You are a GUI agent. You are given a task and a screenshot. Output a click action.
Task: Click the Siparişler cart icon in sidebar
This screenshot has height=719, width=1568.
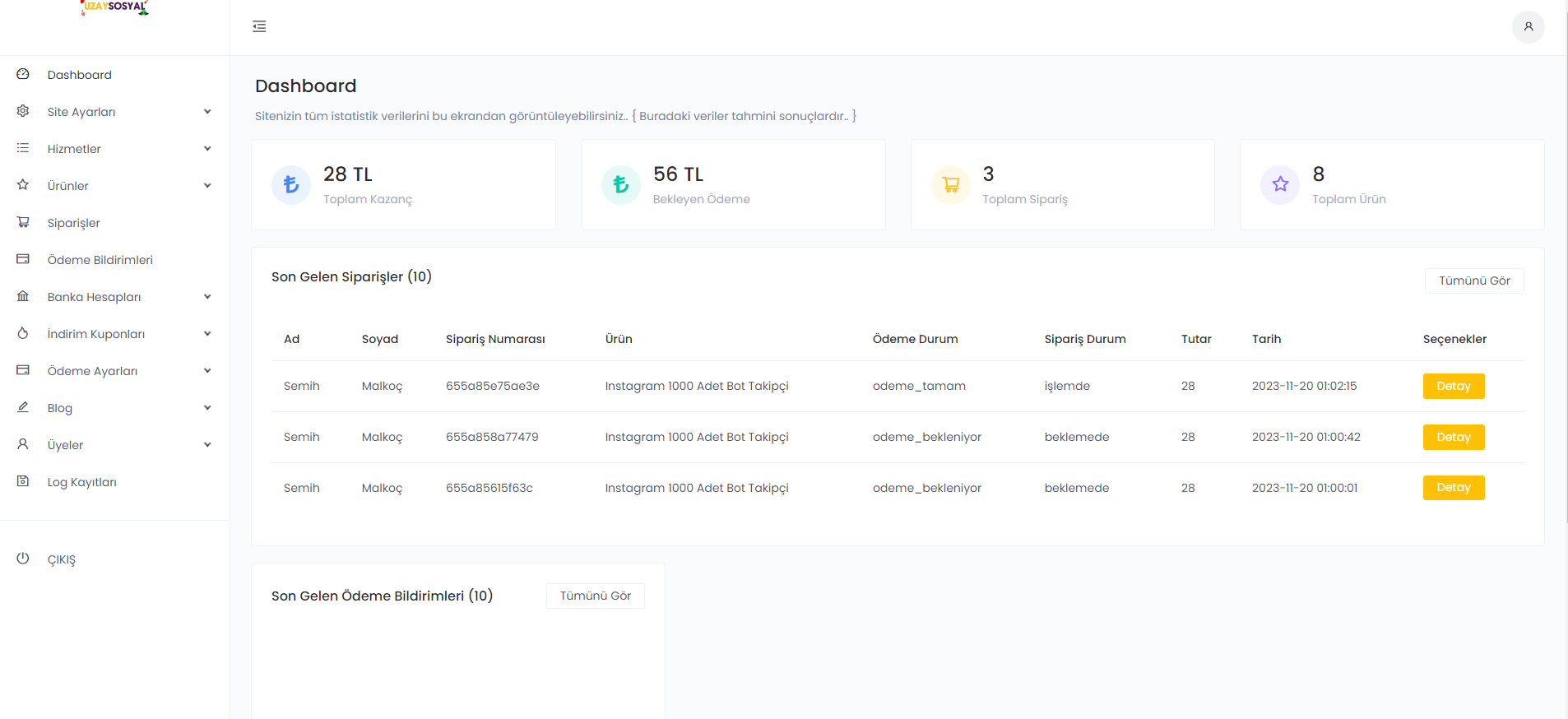coord(23,222)
